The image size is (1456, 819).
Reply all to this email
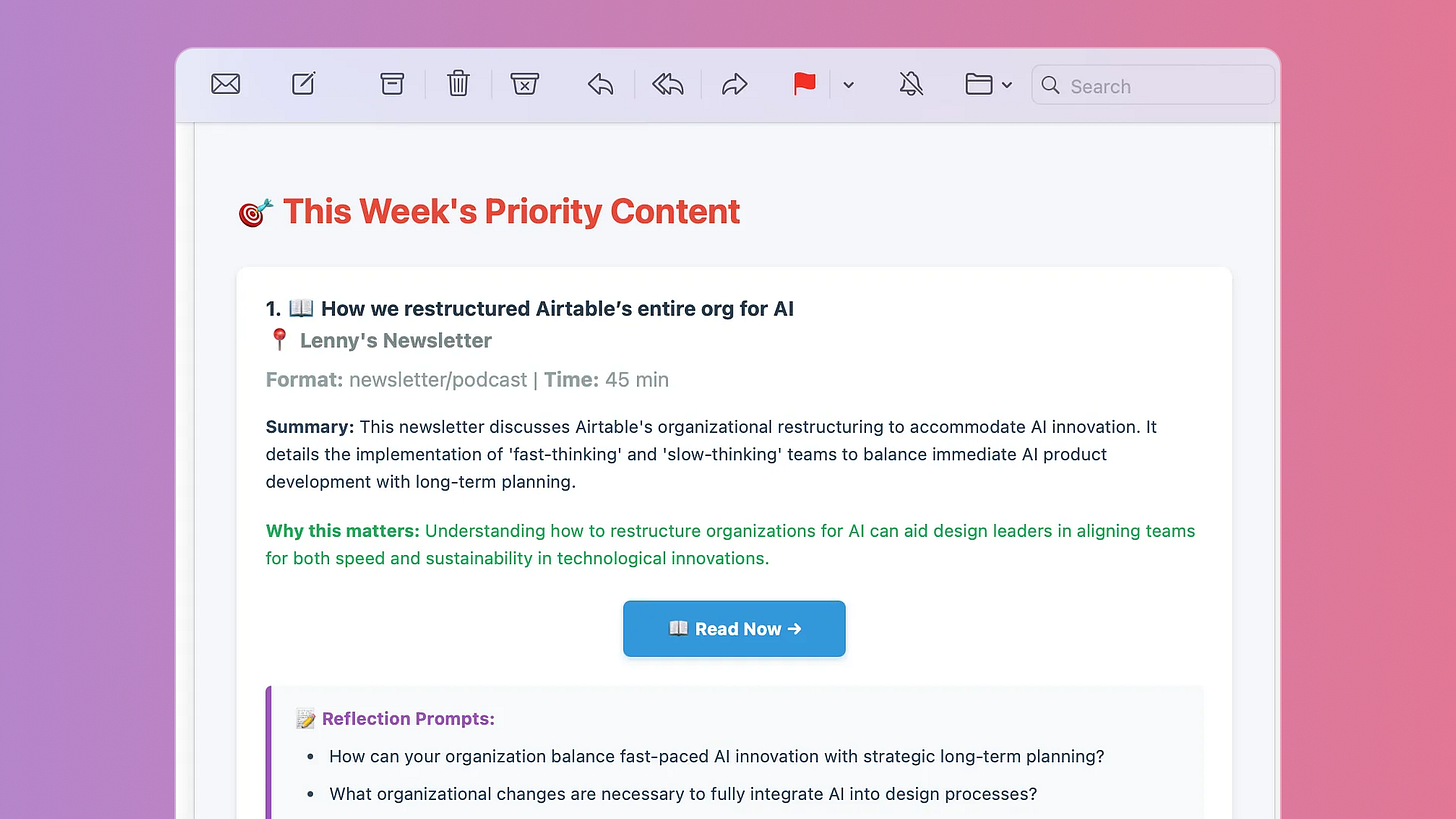click(x=667, y=85)
